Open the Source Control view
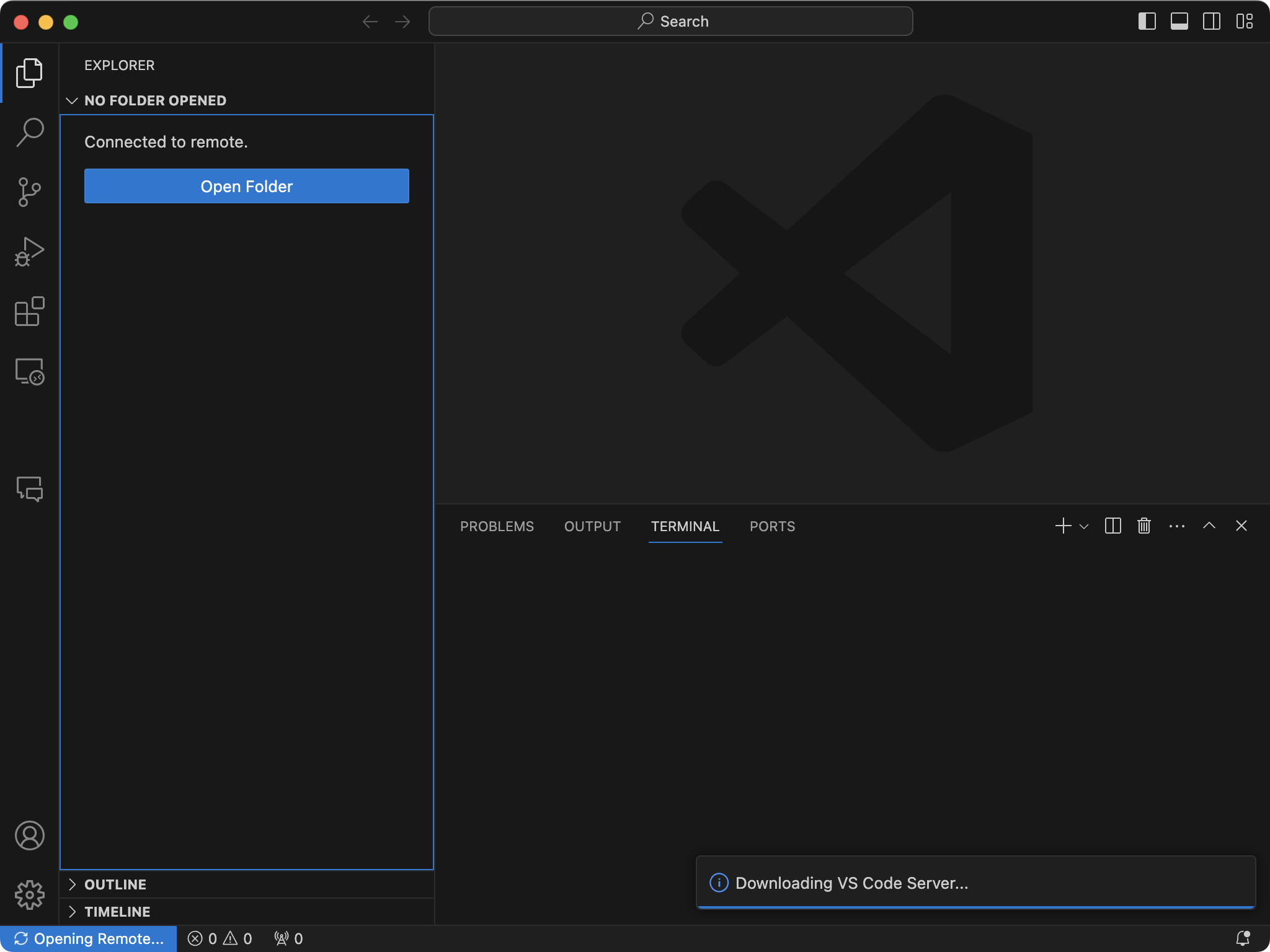 [29, 192]
